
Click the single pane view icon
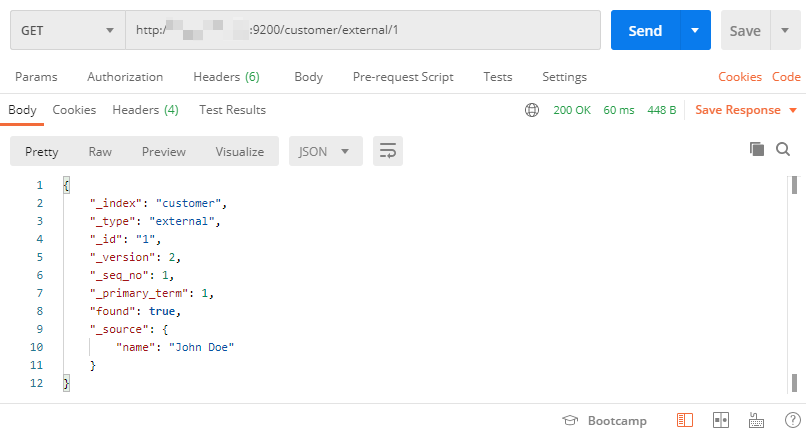click(685, 420)
